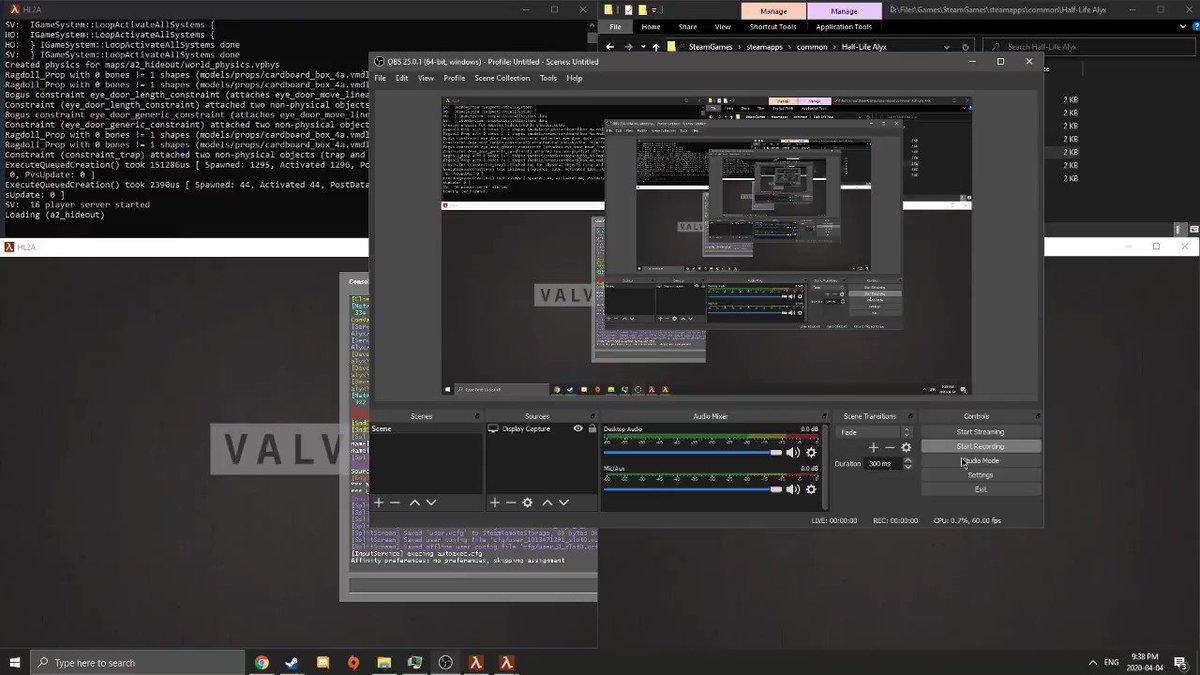Toggle Display Capture lock icon

593,428
